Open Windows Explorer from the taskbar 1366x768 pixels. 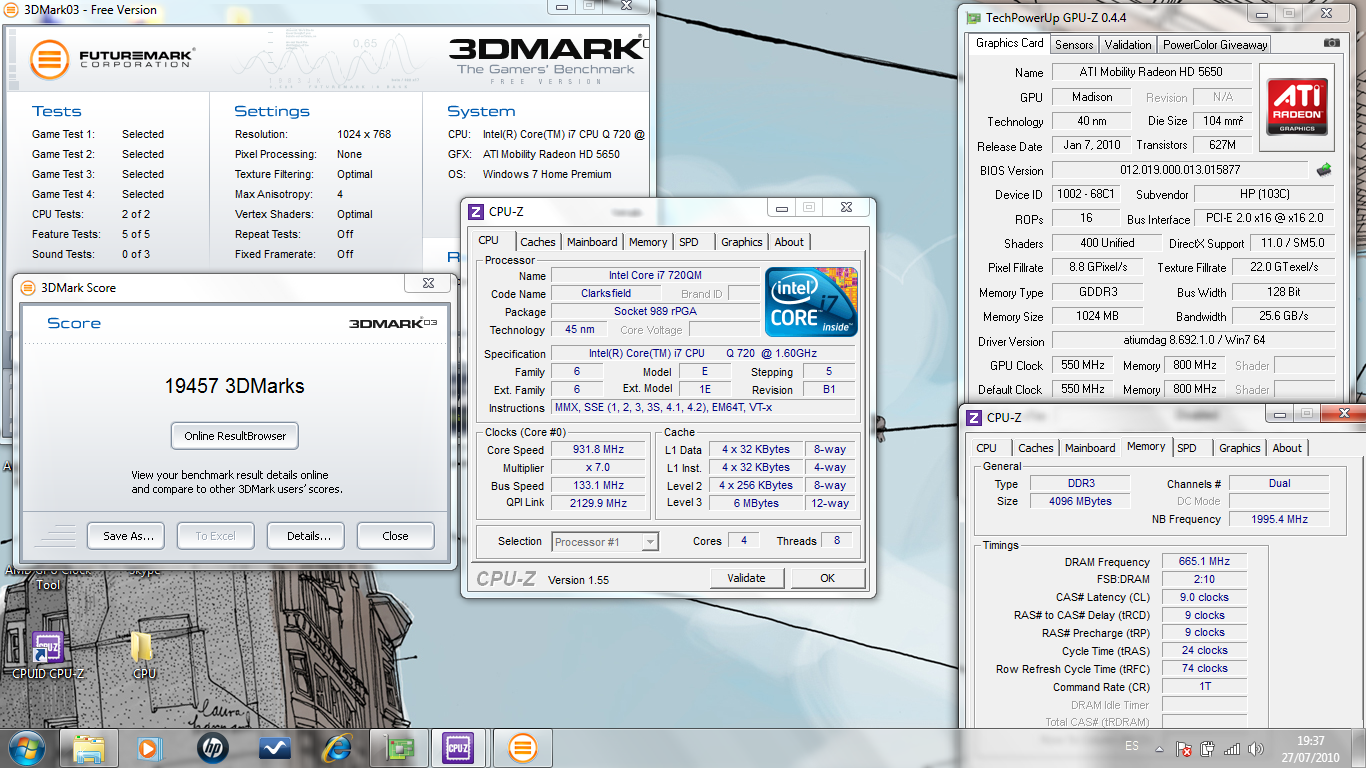click(89, 748)
